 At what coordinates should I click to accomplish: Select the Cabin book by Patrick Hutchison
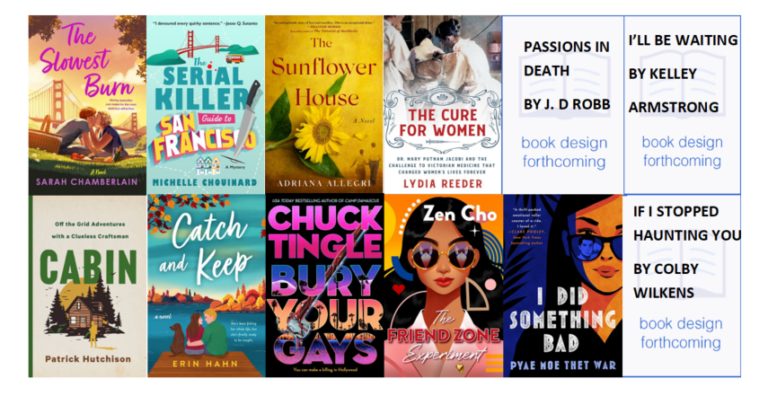click(x=88, y=286)
